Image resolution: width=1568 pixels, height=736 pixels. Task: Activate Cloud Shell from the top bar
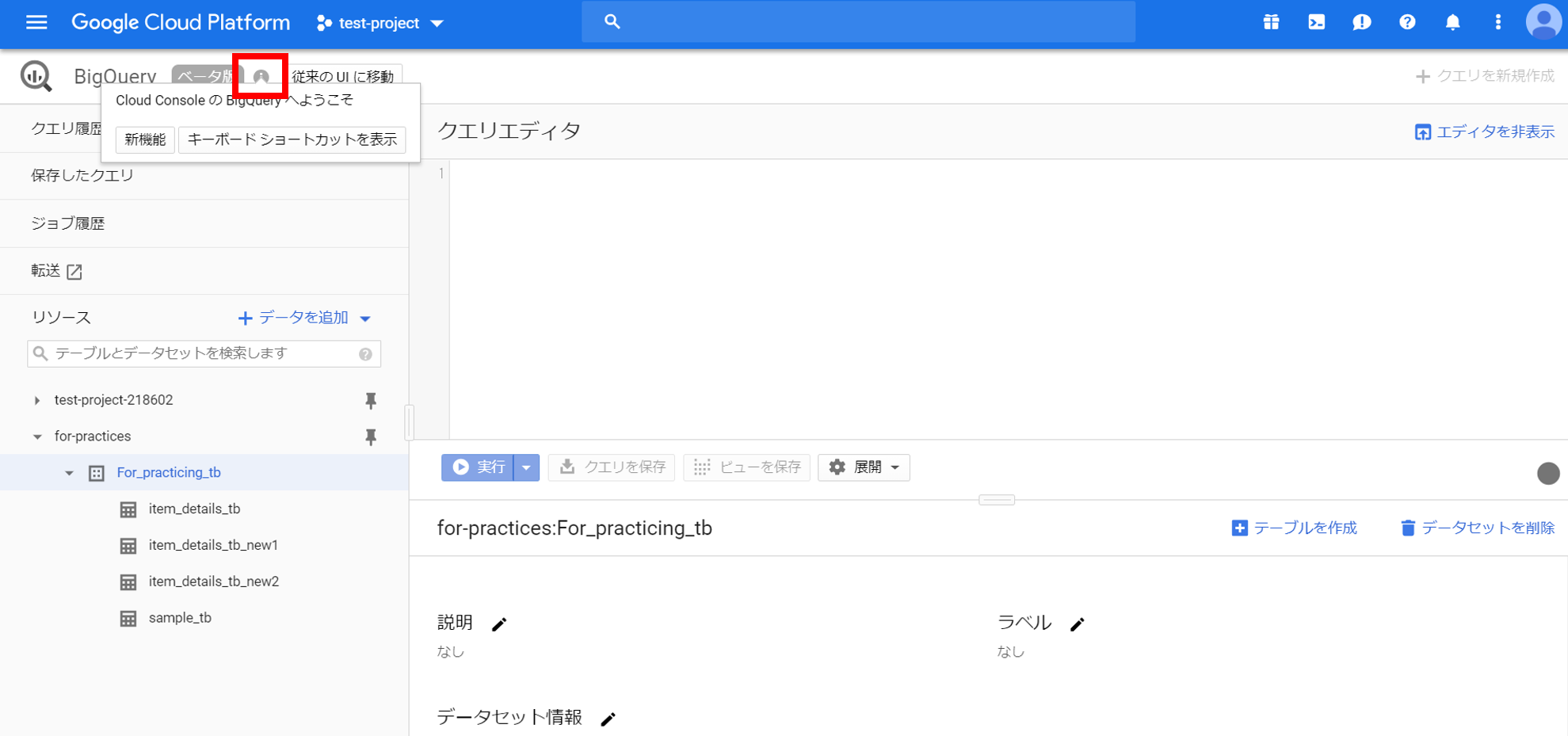1316,21
